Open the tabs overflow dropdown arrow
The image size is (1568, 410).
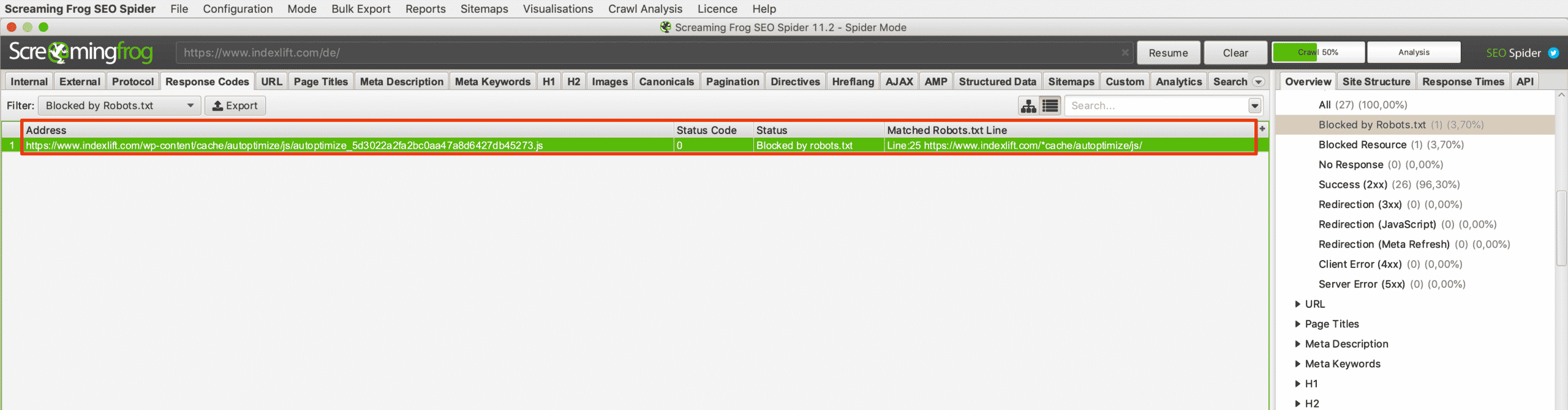1258,82
